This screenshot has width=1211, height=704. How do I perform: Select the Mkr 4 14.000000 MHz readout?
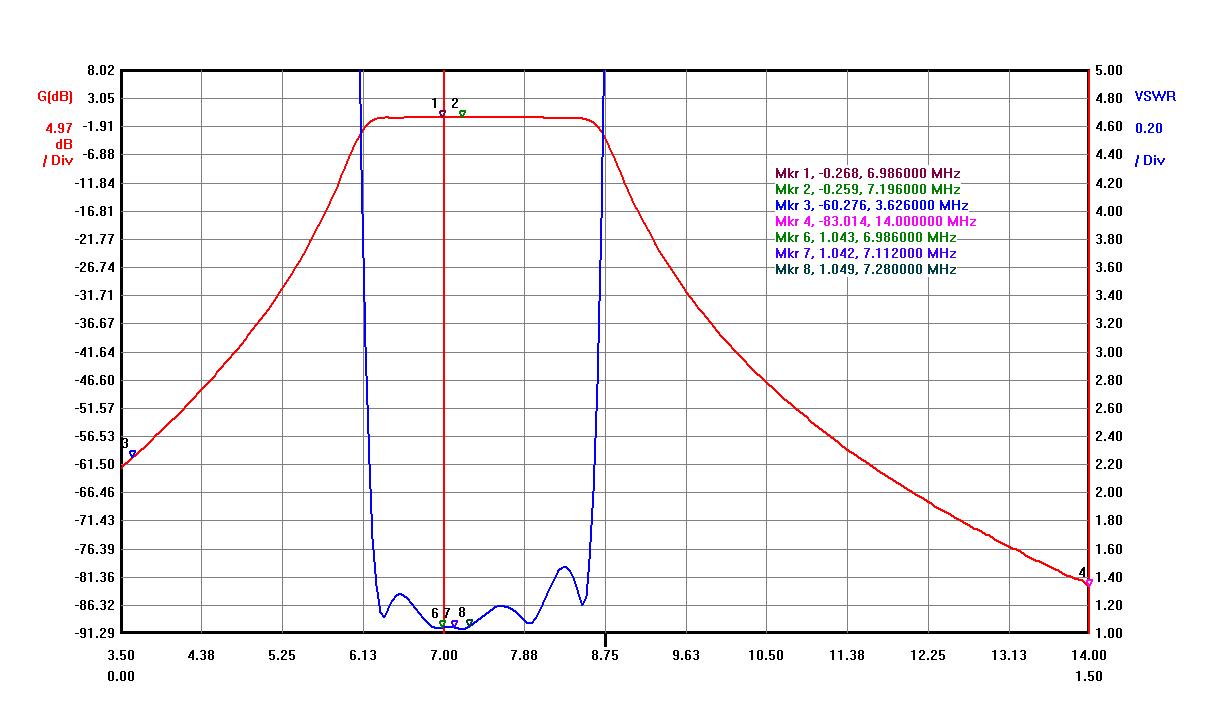coord(875,221)
